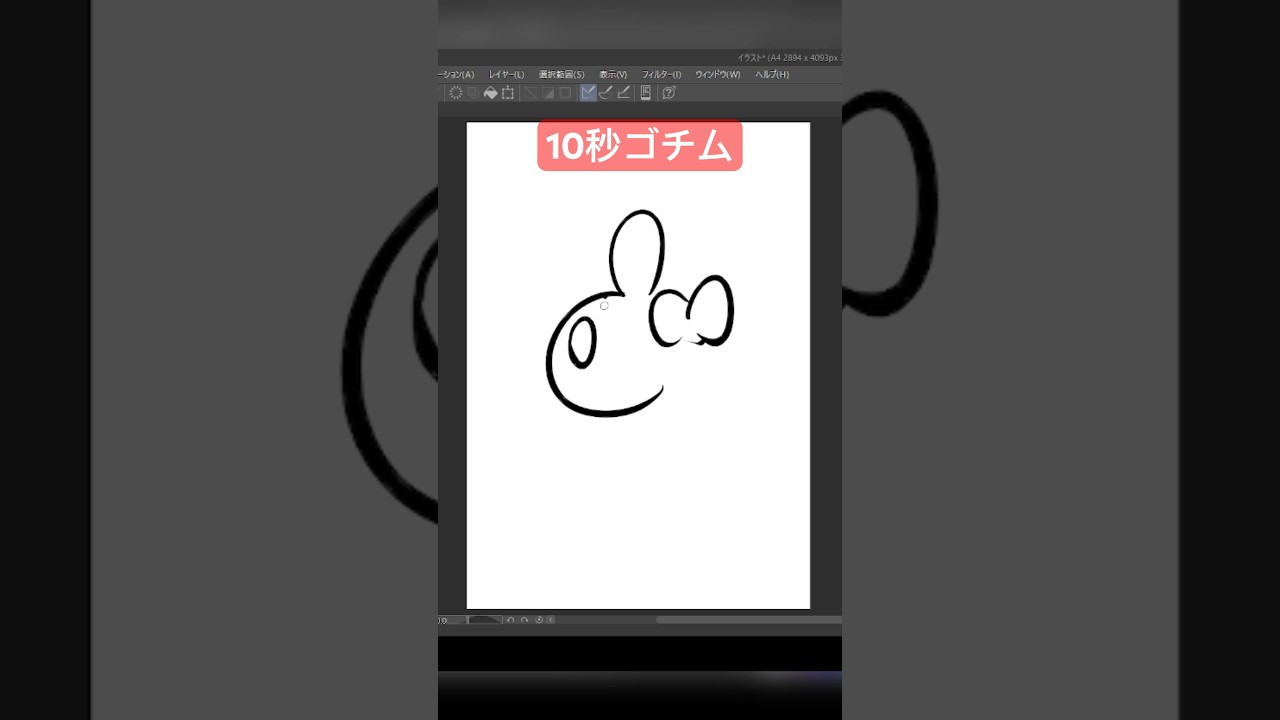Select the brush icon in the command bar
Image resolution: width=1280 pixels, height=720 pixels.
[x=606, y=92]
